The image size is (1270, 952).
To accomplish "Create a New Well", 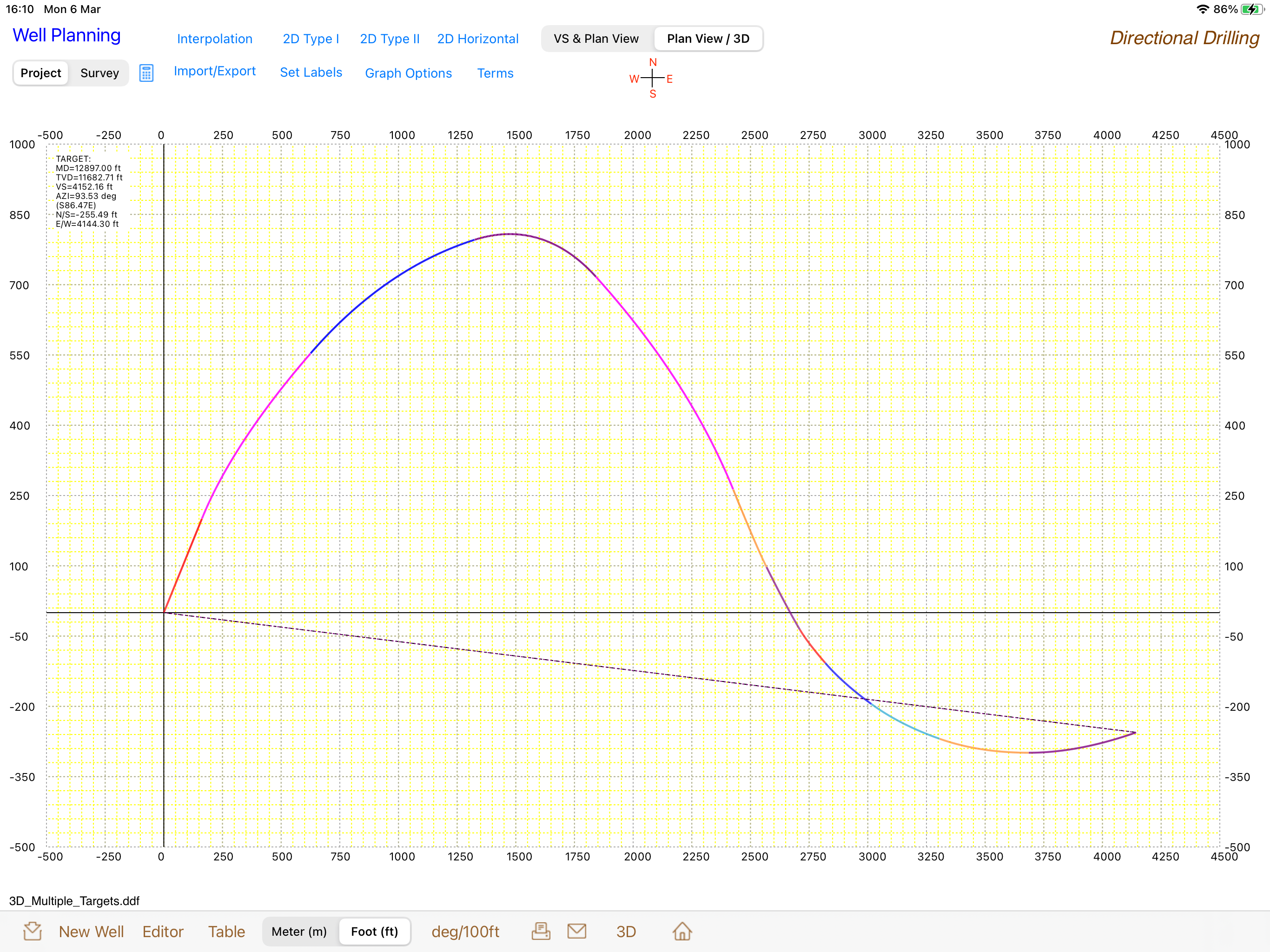I will pyautogui.click(x=91, y=932).
